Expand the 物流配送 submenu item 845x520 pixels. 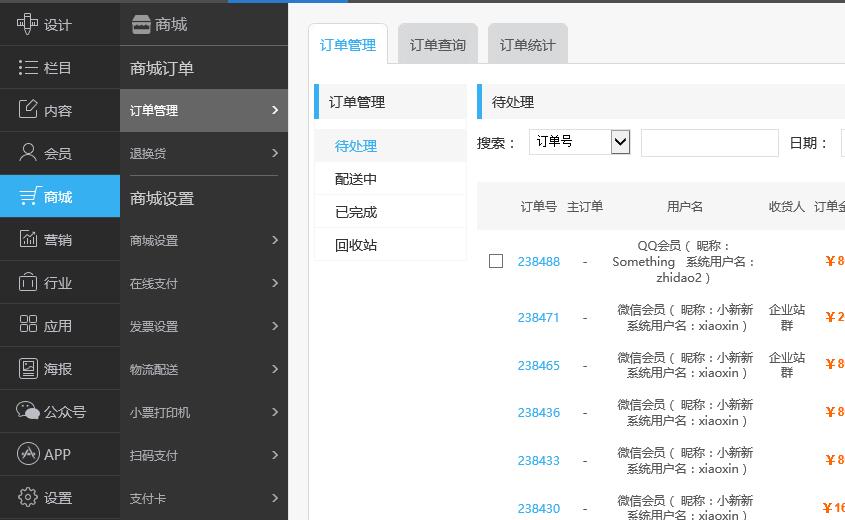point(204,369)
